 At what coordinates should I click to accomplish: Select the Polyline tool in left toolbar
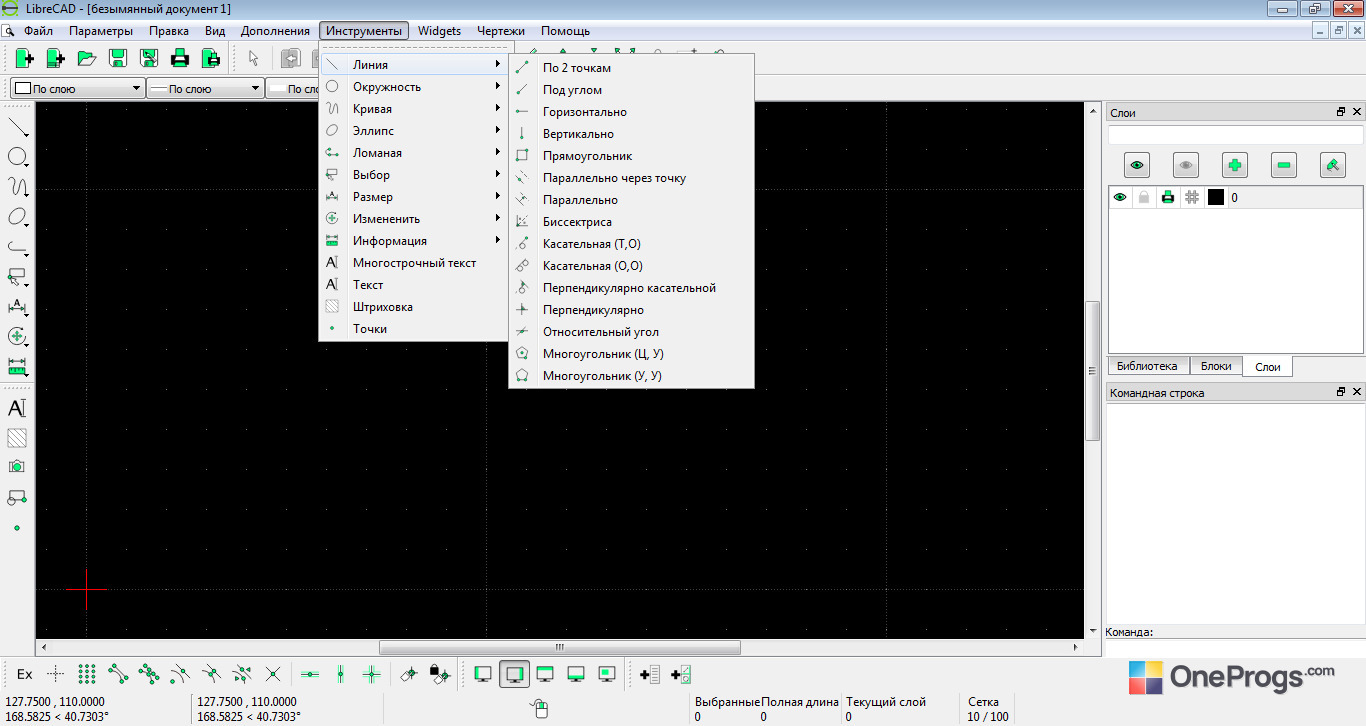pyautogui.click(x=17, y=247)
